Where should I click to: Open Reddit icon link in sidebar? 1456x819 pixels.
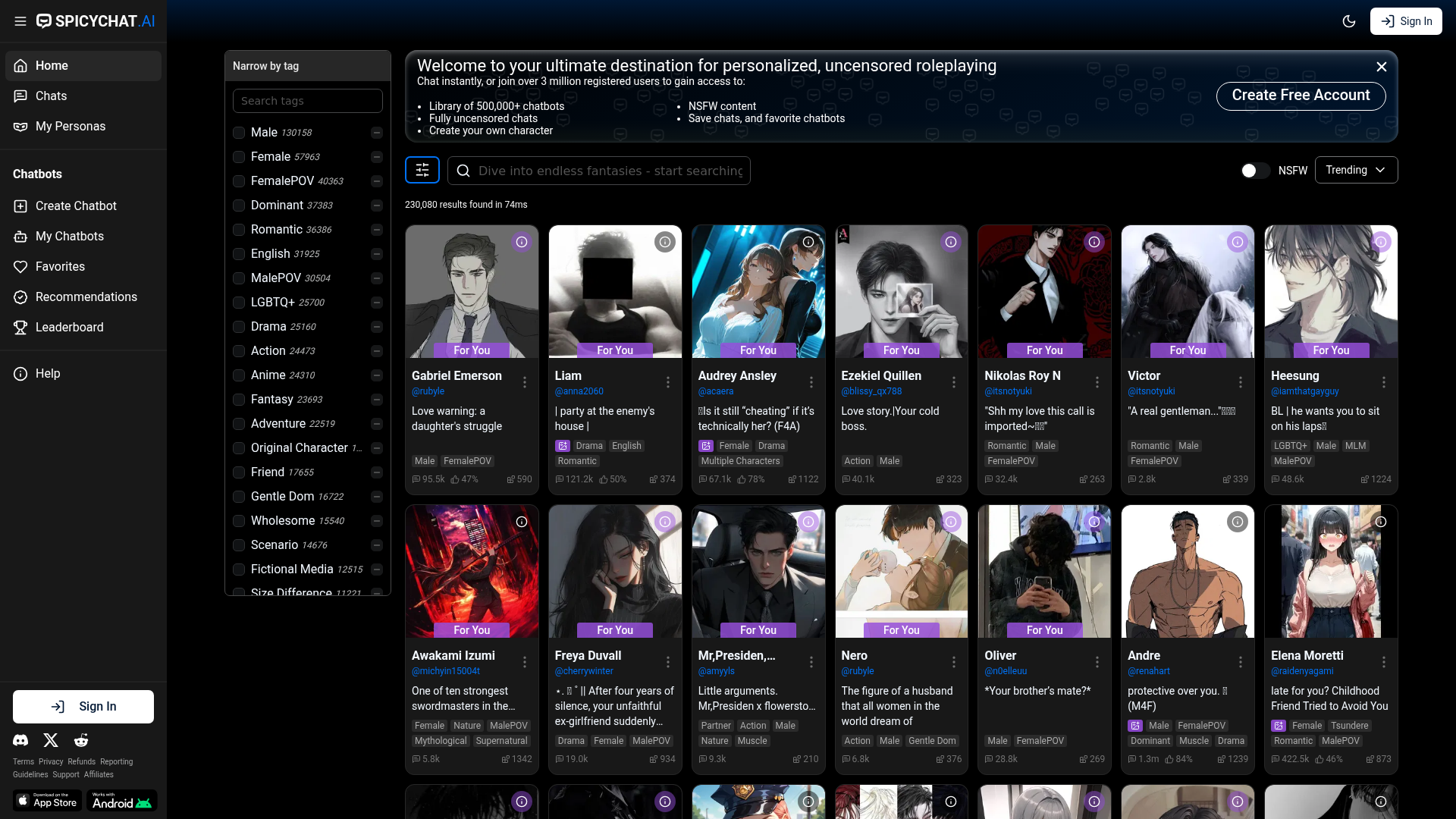(x=81, y=740)
